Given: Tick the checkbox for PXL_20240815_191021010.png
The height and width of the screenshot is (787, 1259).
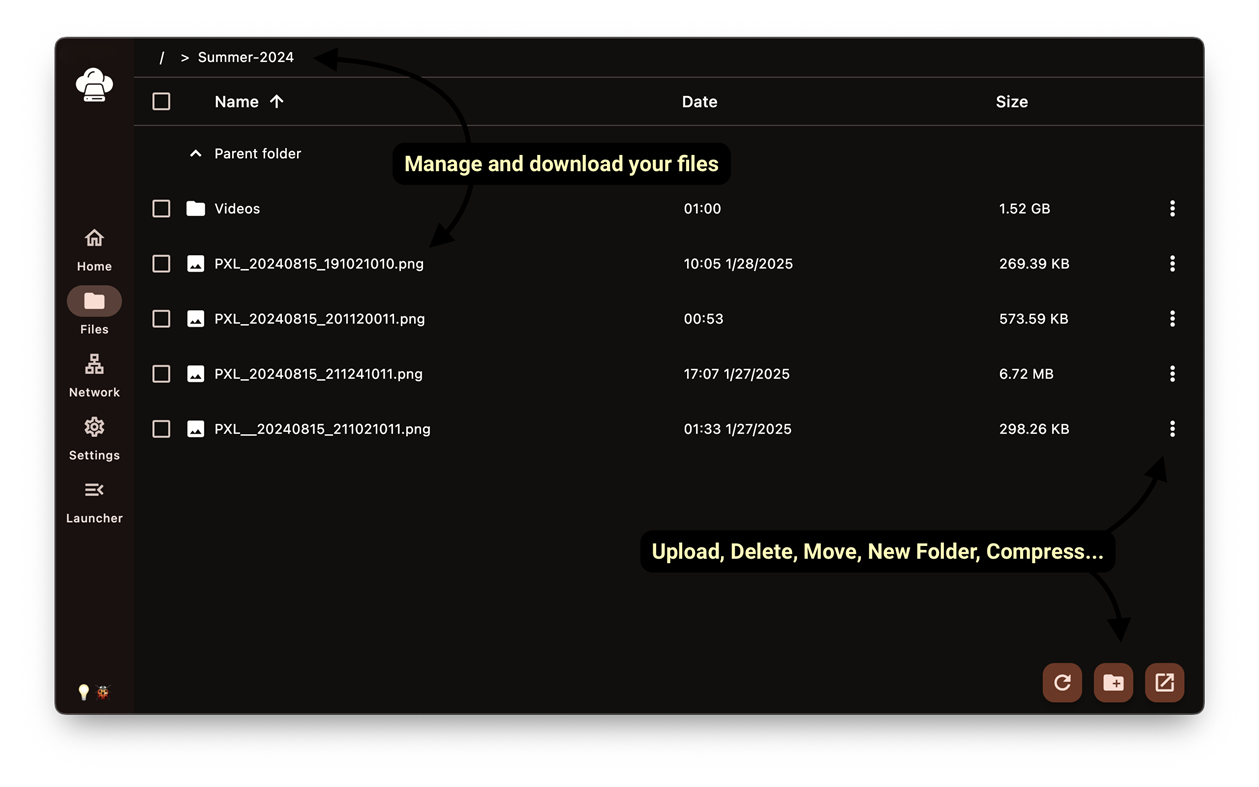Looking at the screenshot, I should pyautogui.click(x=161, y=263).
